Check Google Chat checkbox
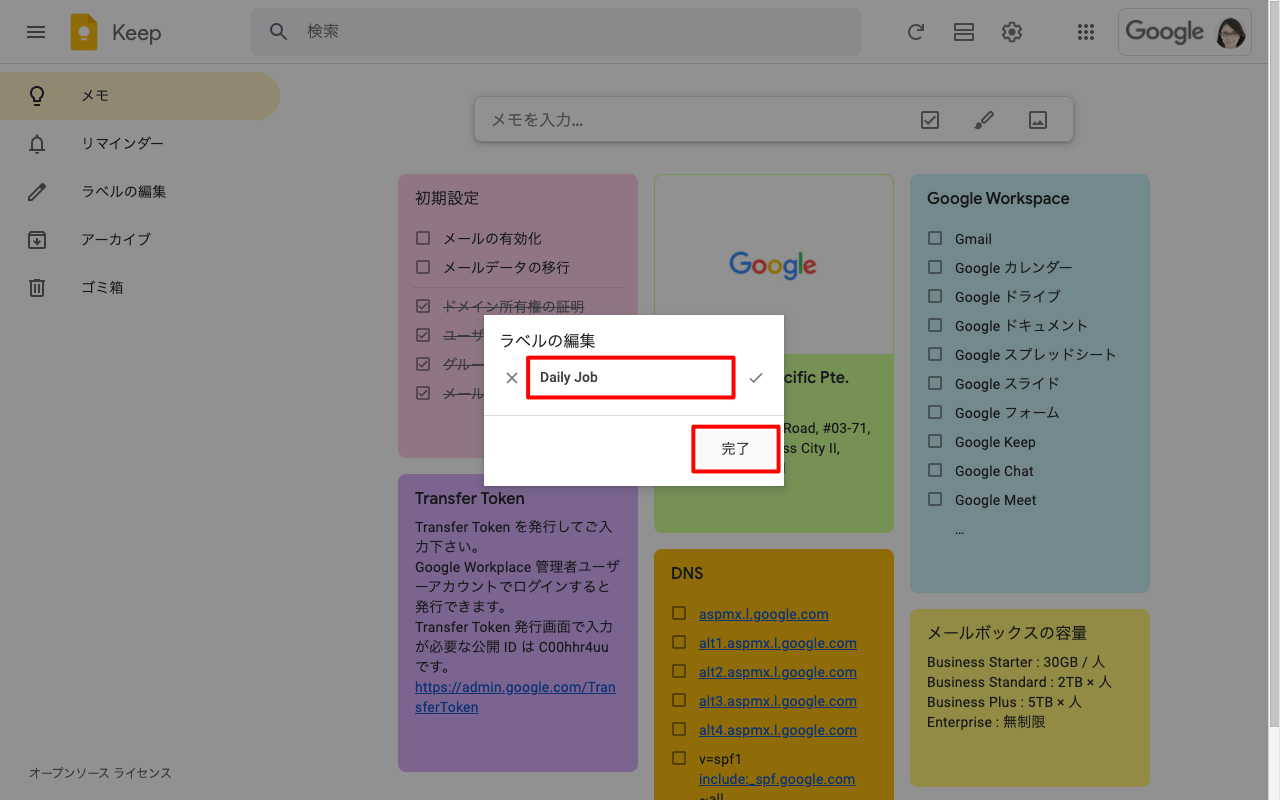This screenshot has height=800, width=1280. tap(935, 470)
